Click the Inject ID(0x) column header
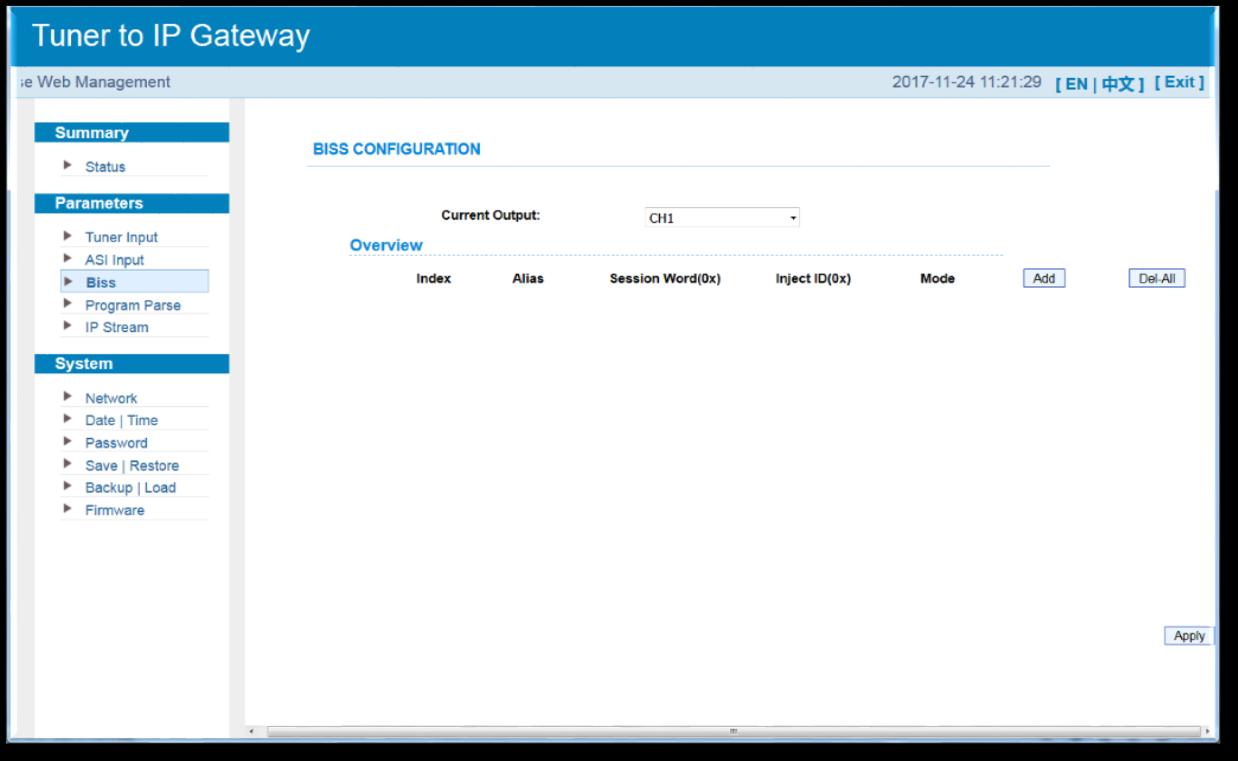 click(813, 279)
